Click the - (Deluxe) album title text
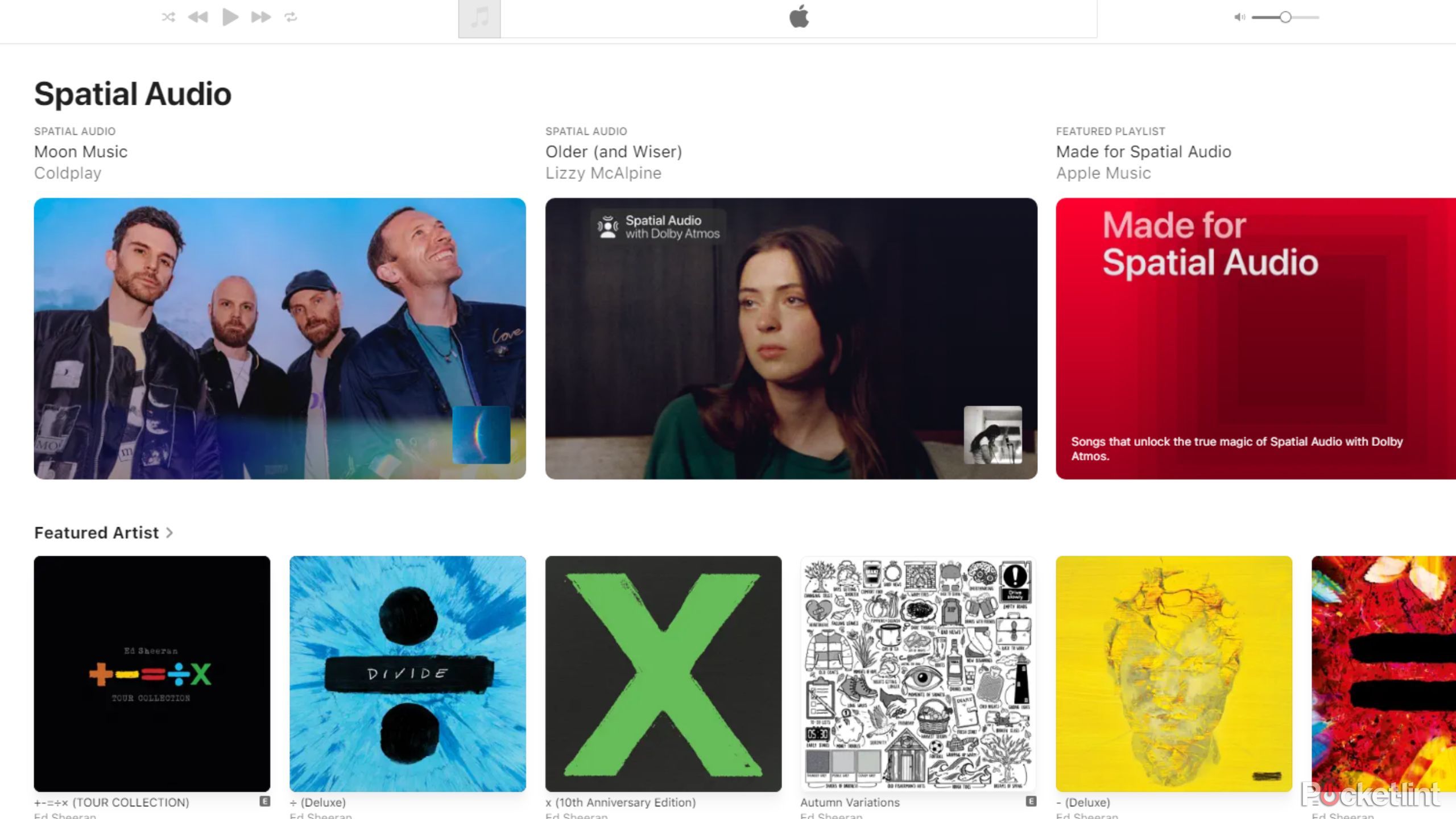1456x819 pixels. click(1083, 803)
